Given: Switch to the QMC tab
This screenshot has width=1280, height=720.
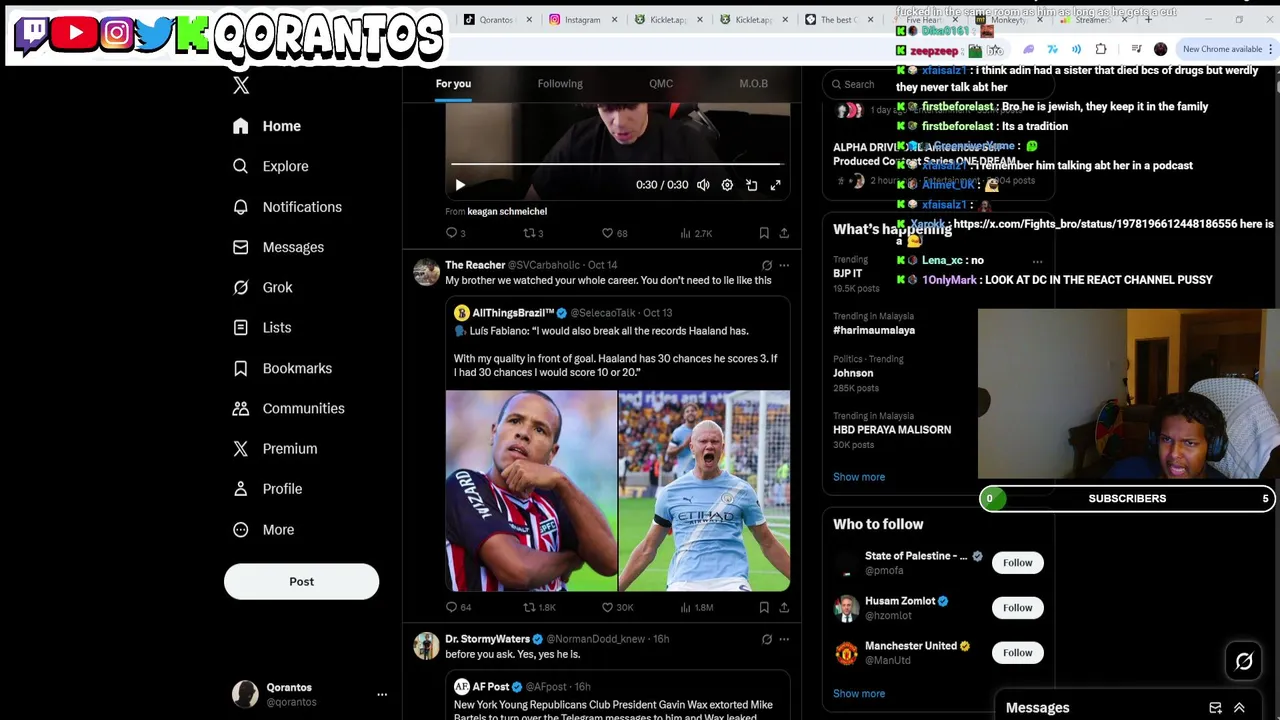Looking at the screenshot, I should click(661, 84).
